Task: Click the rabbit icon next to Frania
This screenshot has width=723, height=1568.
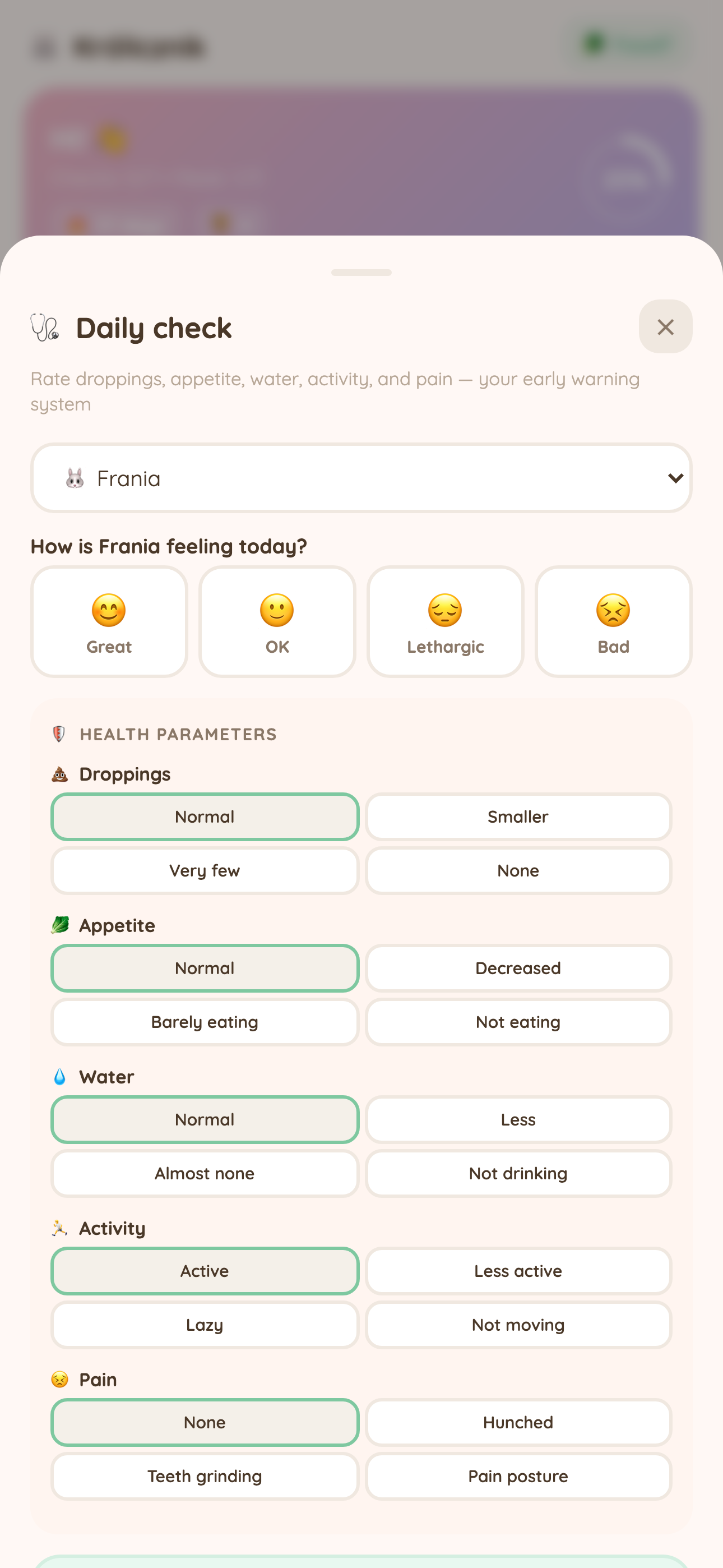Action: coord(75,478)
